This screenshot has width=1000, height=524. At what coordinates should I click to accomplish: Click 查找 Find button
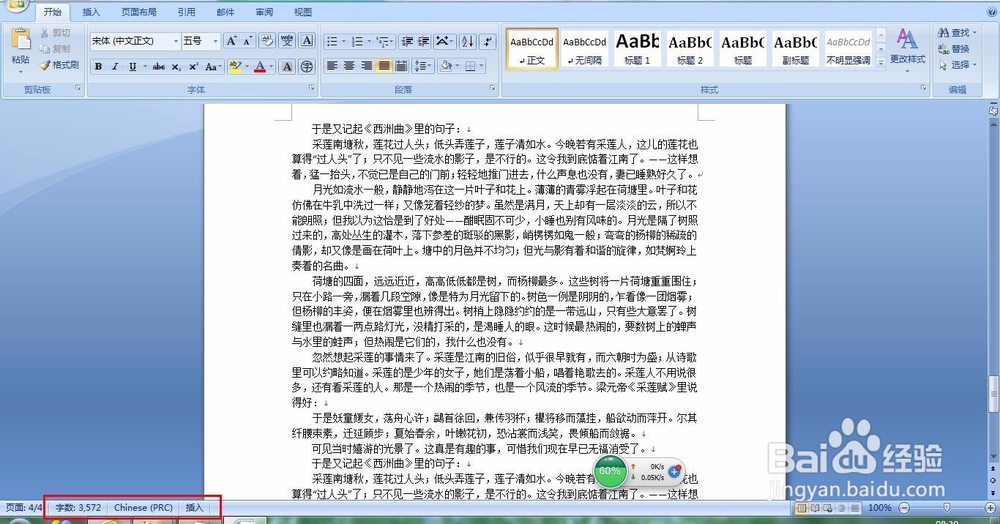pos(958,33)
